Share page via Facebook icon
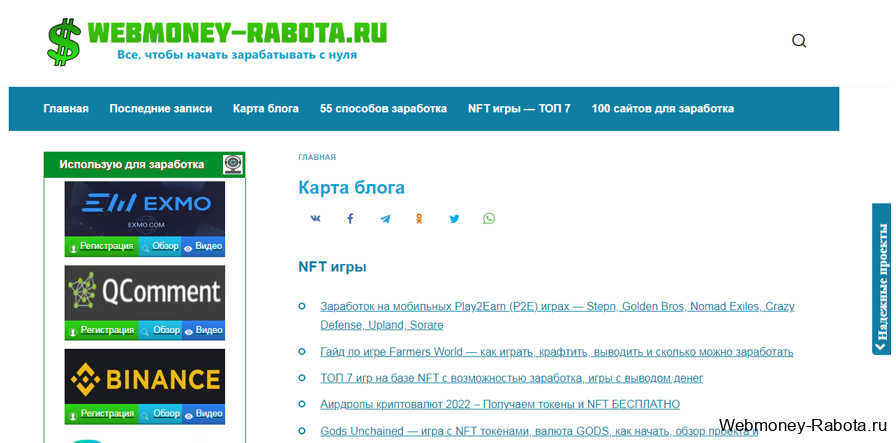 (x=350, y=218)
